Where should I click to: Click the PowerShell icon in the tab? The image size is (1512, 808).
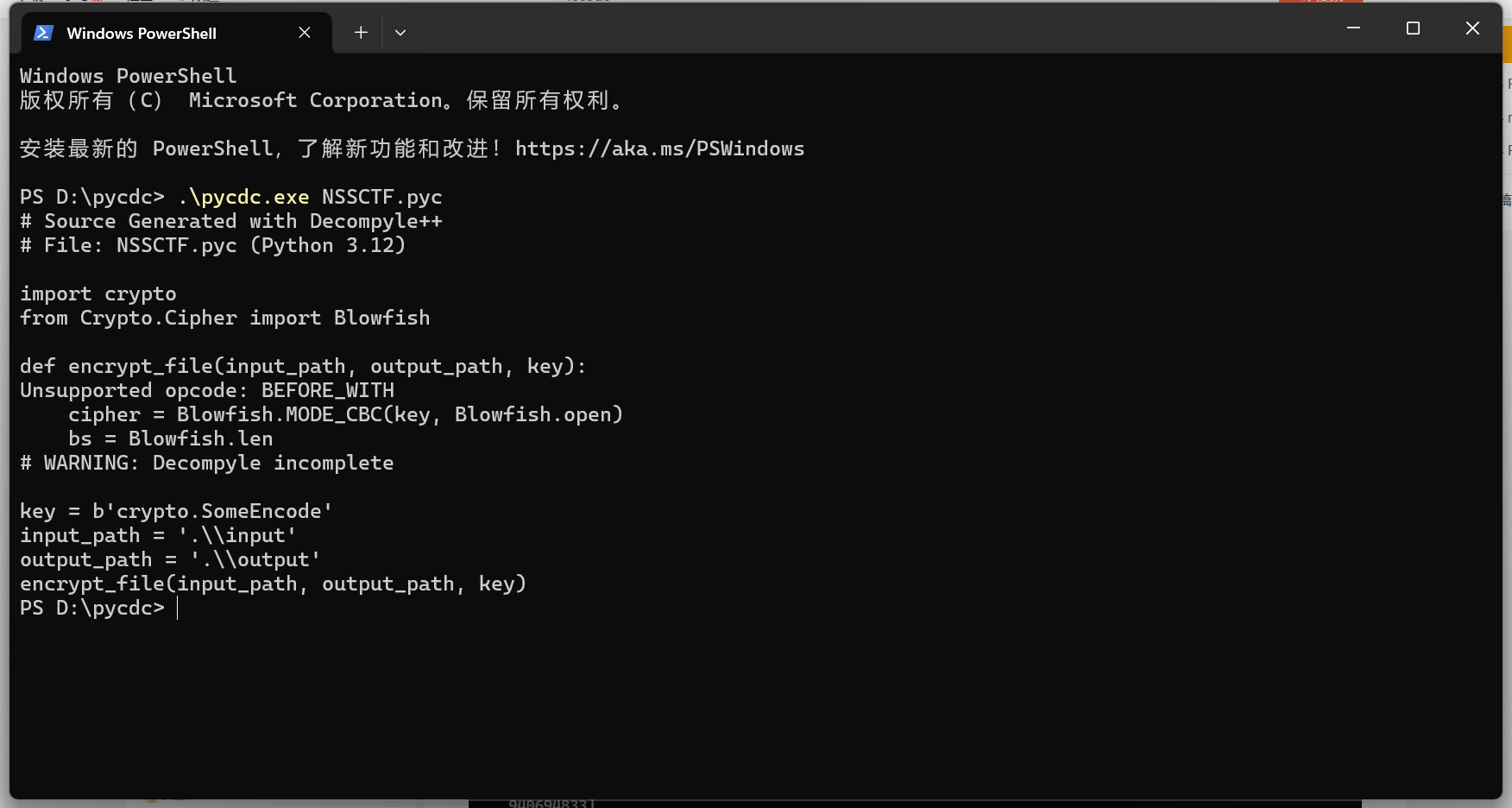(43, 33)
